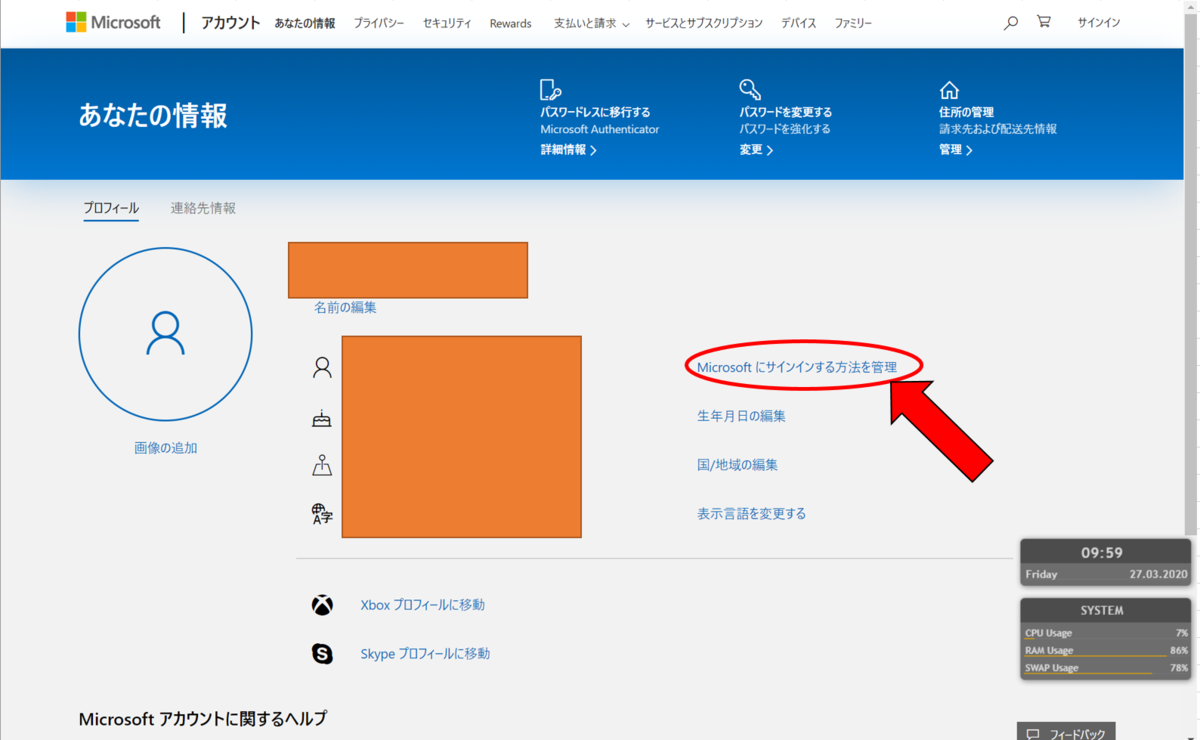Click the Skype logo icon
This screenshot has width=1200, height=740.
[x=322, y=654]
